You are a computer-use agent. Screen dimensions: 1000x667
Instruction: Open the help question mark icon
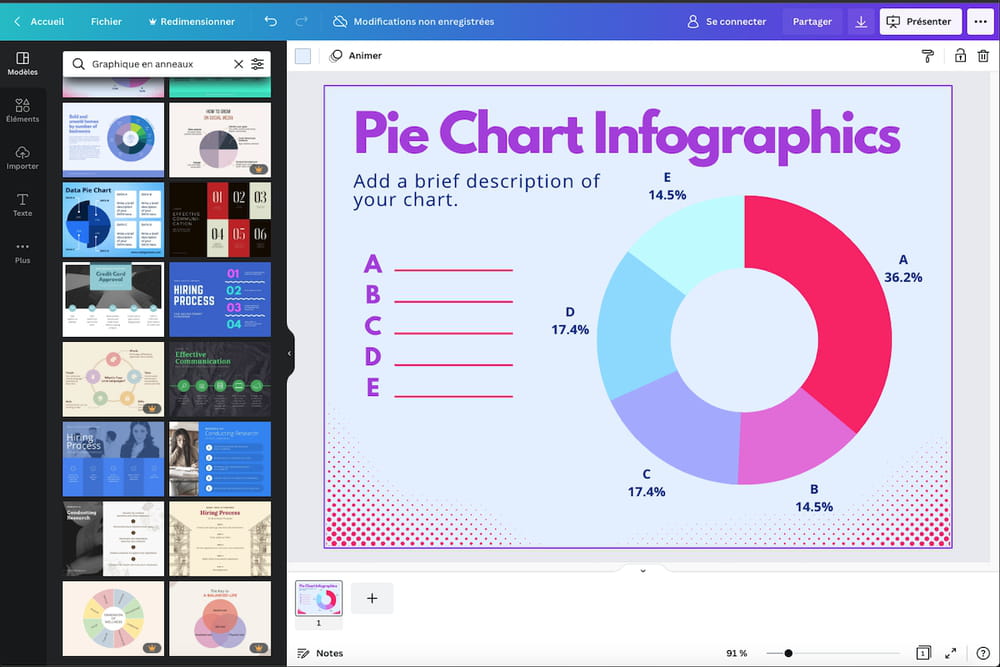click(982, 653)
